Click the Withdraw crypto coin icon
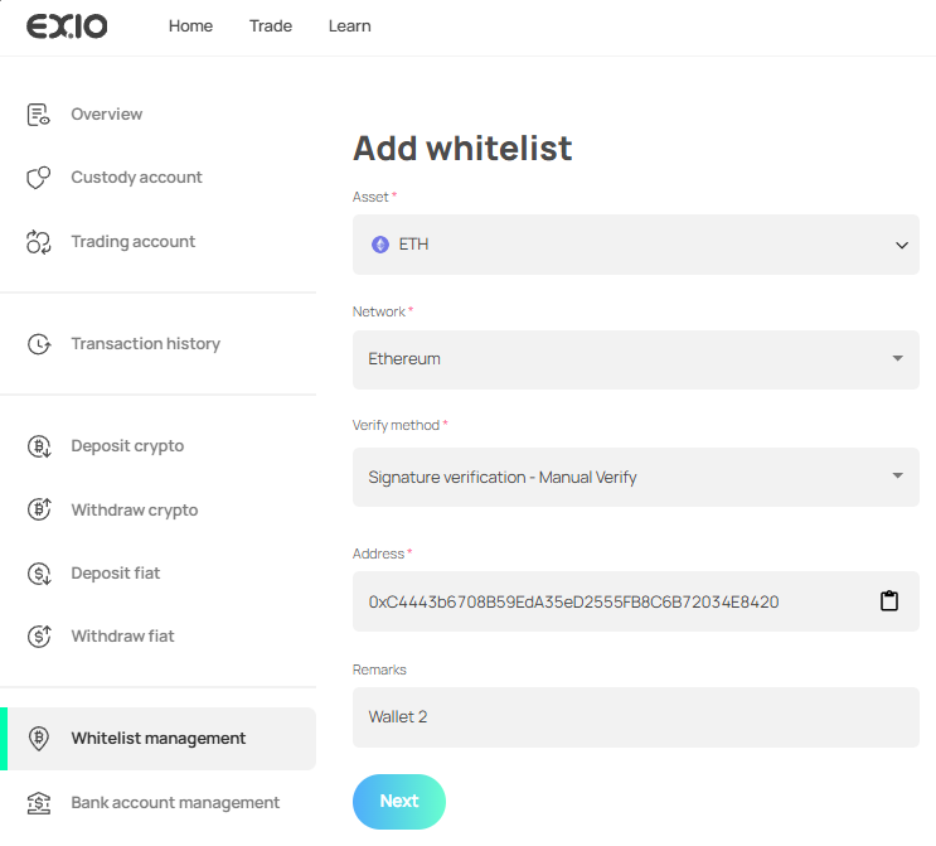The image size is (936, 846). (38, 510)
